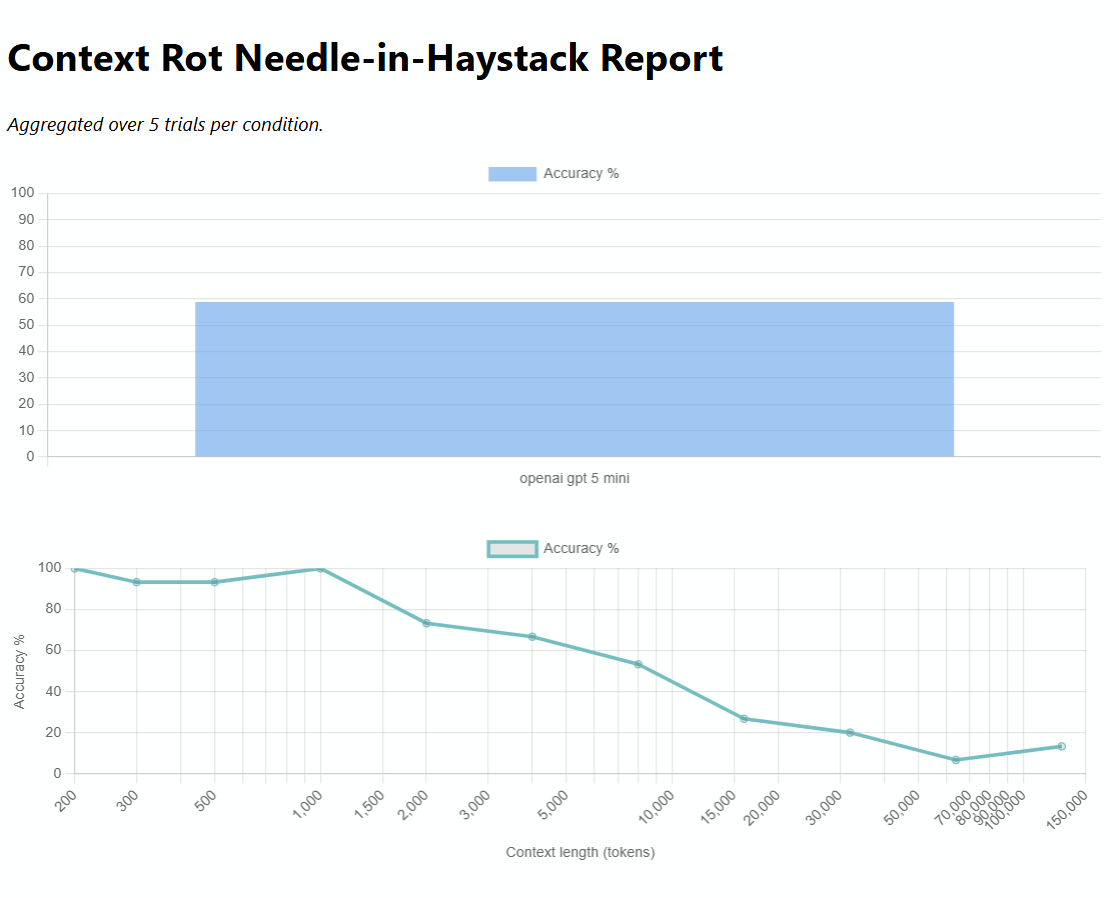Image resolution: width=1119 pixels, height=898 pixels.
Task: Click the 150,000 x-axis tick label
Action: click(x=1065, y=806)
